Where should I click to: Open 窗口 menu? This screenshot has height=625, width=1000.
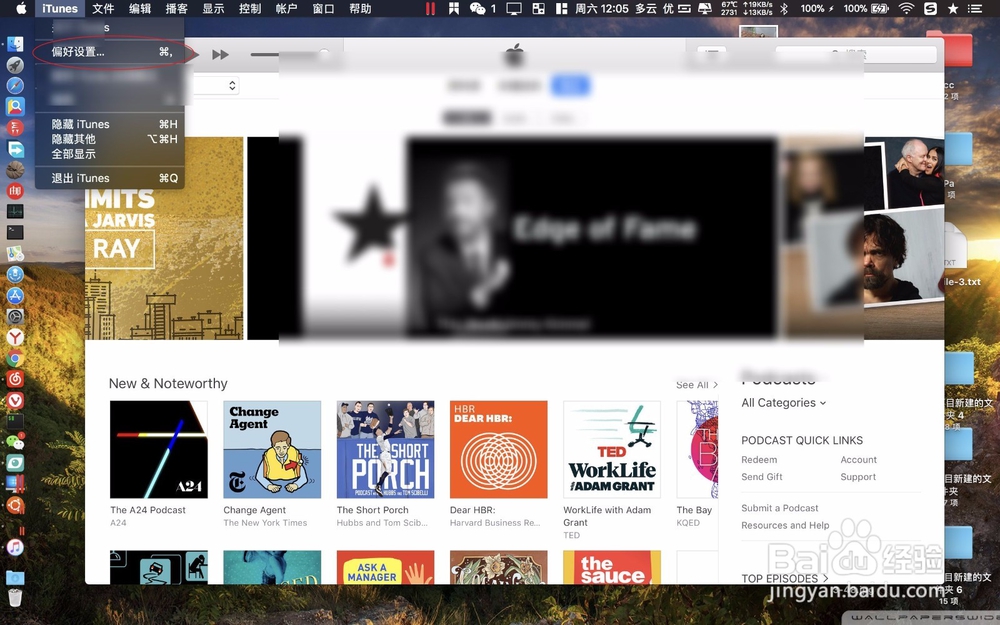click(x=323, y=8)
